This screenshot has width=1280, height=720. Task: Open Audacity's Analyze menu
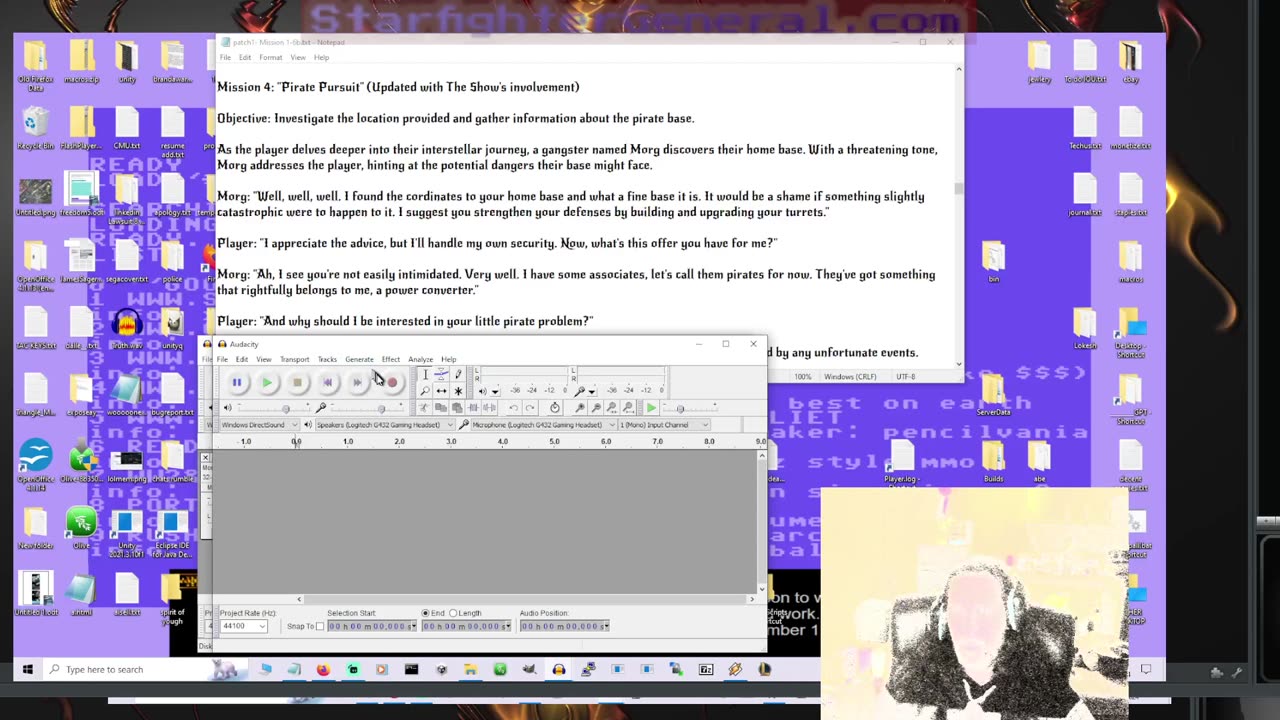coord(420,359)
